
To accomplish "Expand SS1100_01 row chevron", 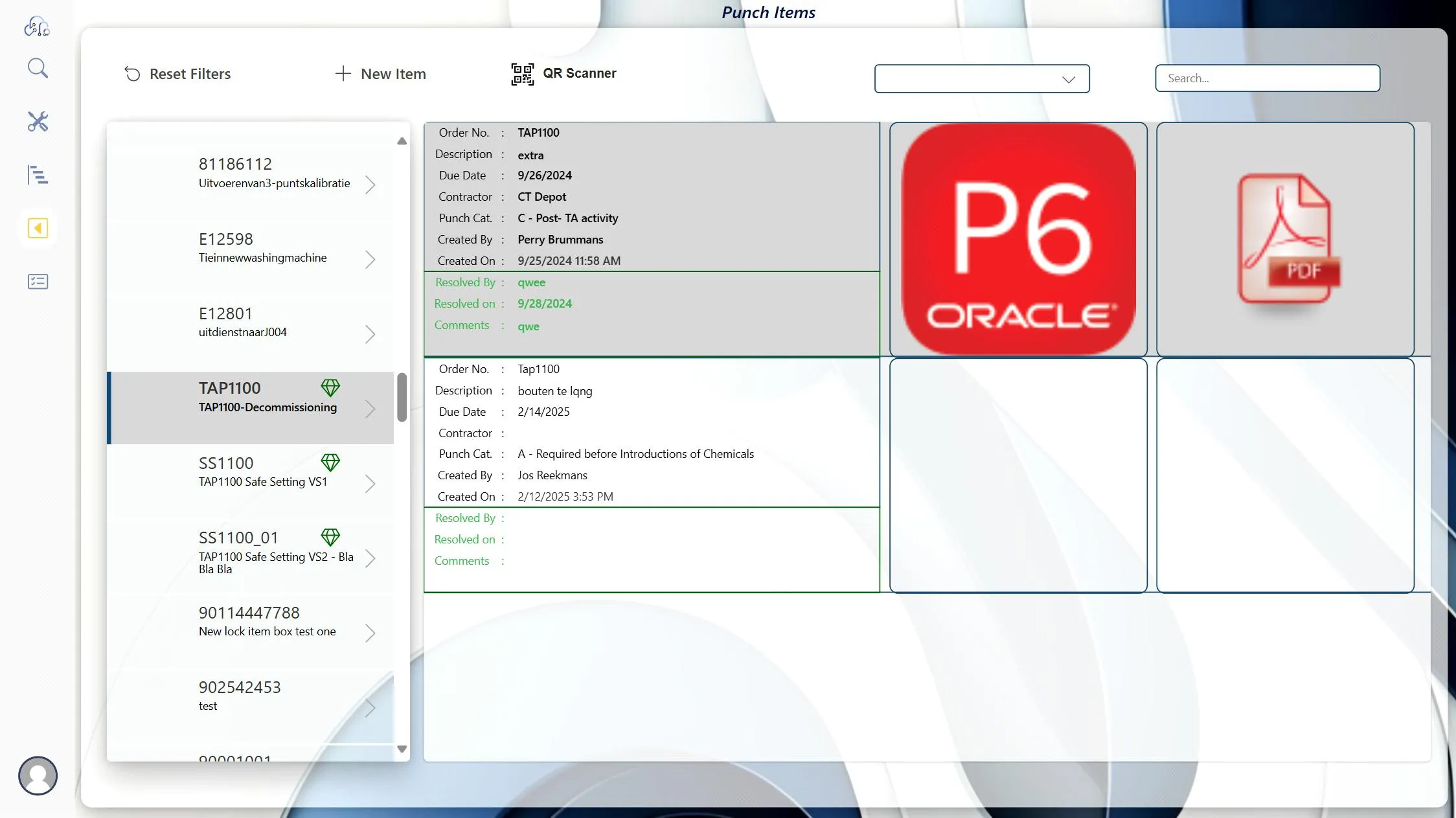I will (370, 558).
